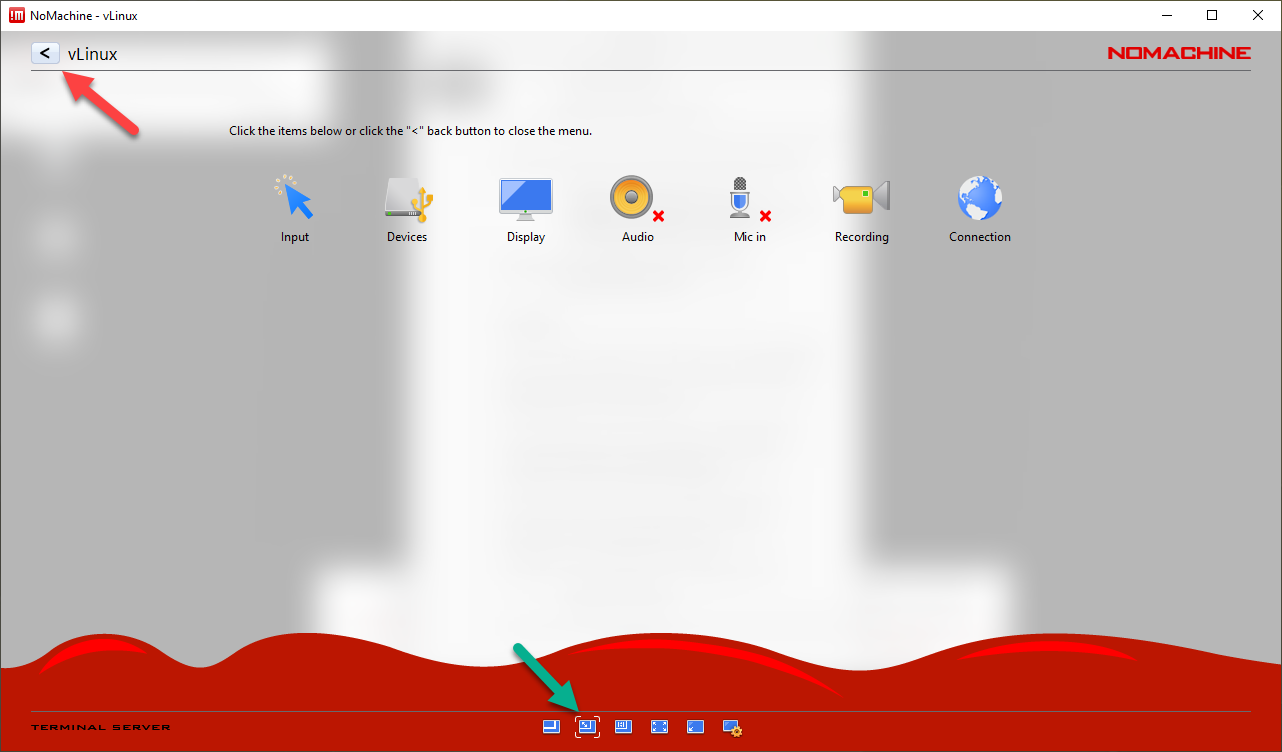
Task: Switch to fullscreen using four-arrows icon
Action: pyautogui.click(x=659, y=727)
